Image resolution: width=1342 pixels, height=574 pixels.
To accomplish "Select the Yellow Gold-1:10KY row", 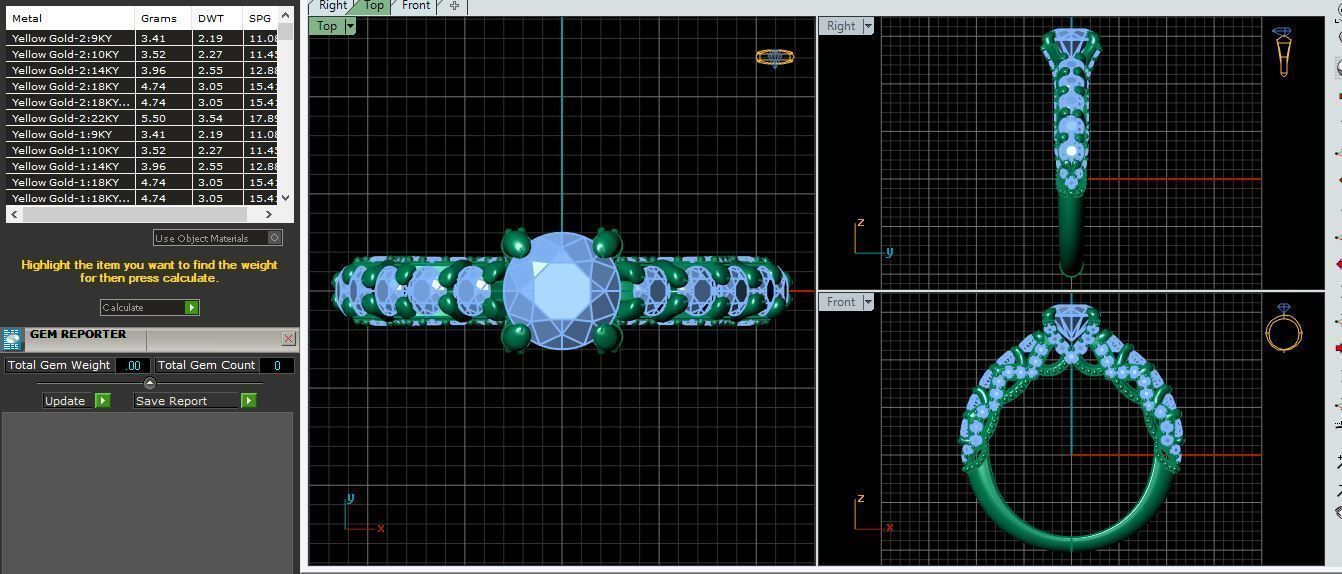I will [142, 150].
